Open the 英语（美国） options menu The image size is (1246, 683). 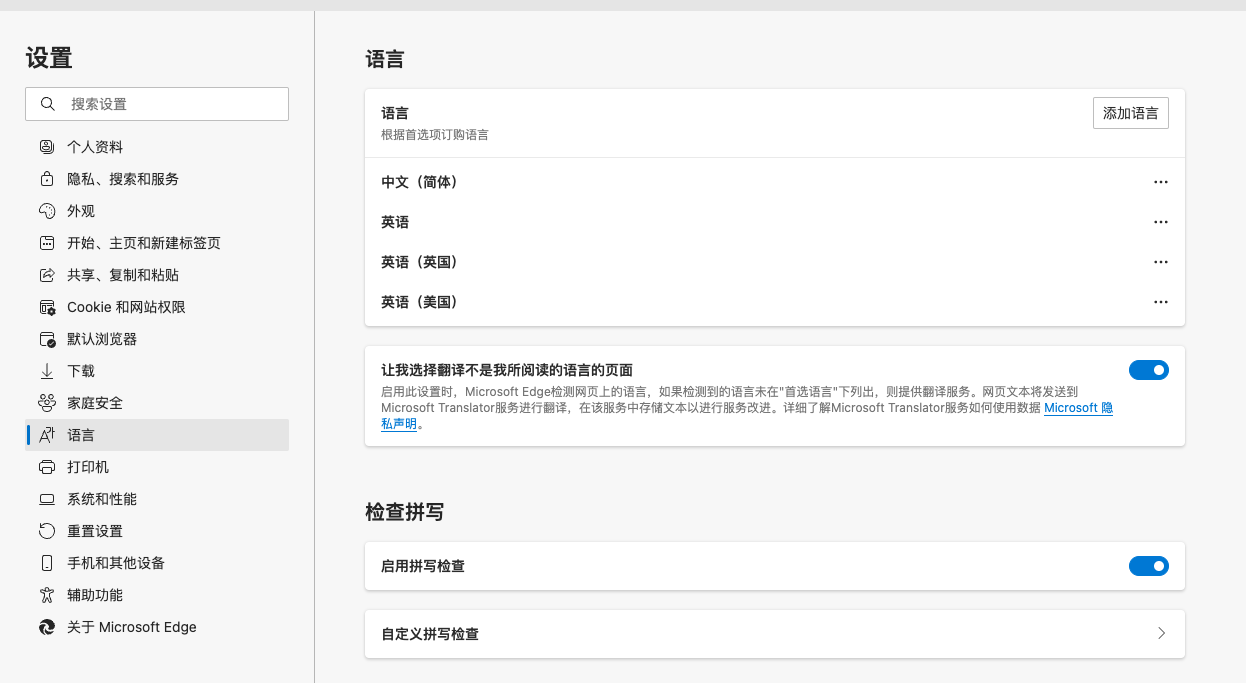pyautogui.click(x=1161, y=301)
